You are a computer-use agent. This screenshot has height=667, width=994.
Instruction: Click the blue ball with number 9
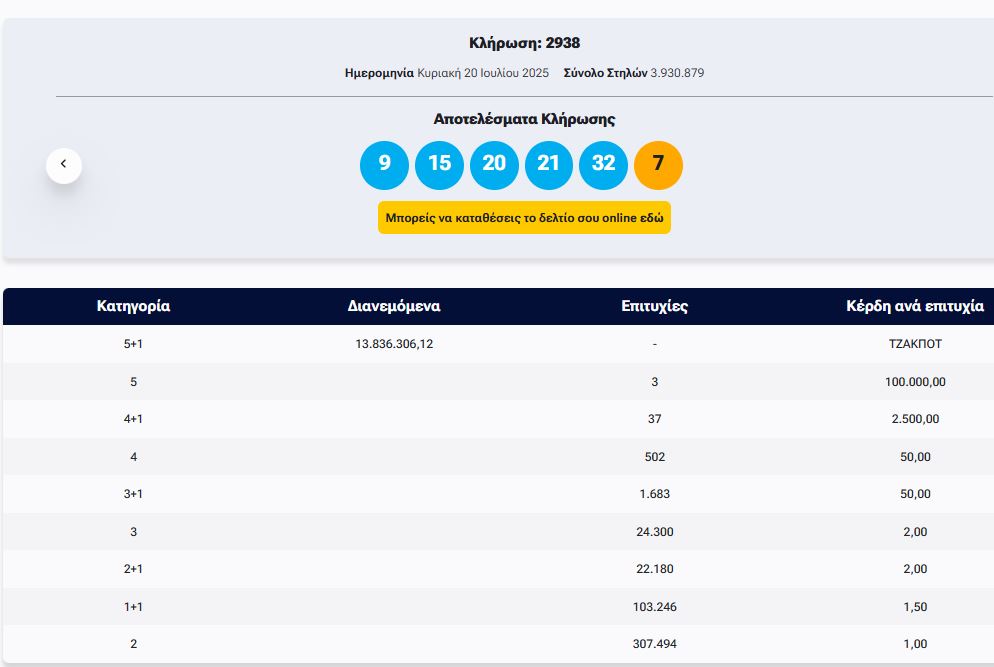(x=384, y=165)
